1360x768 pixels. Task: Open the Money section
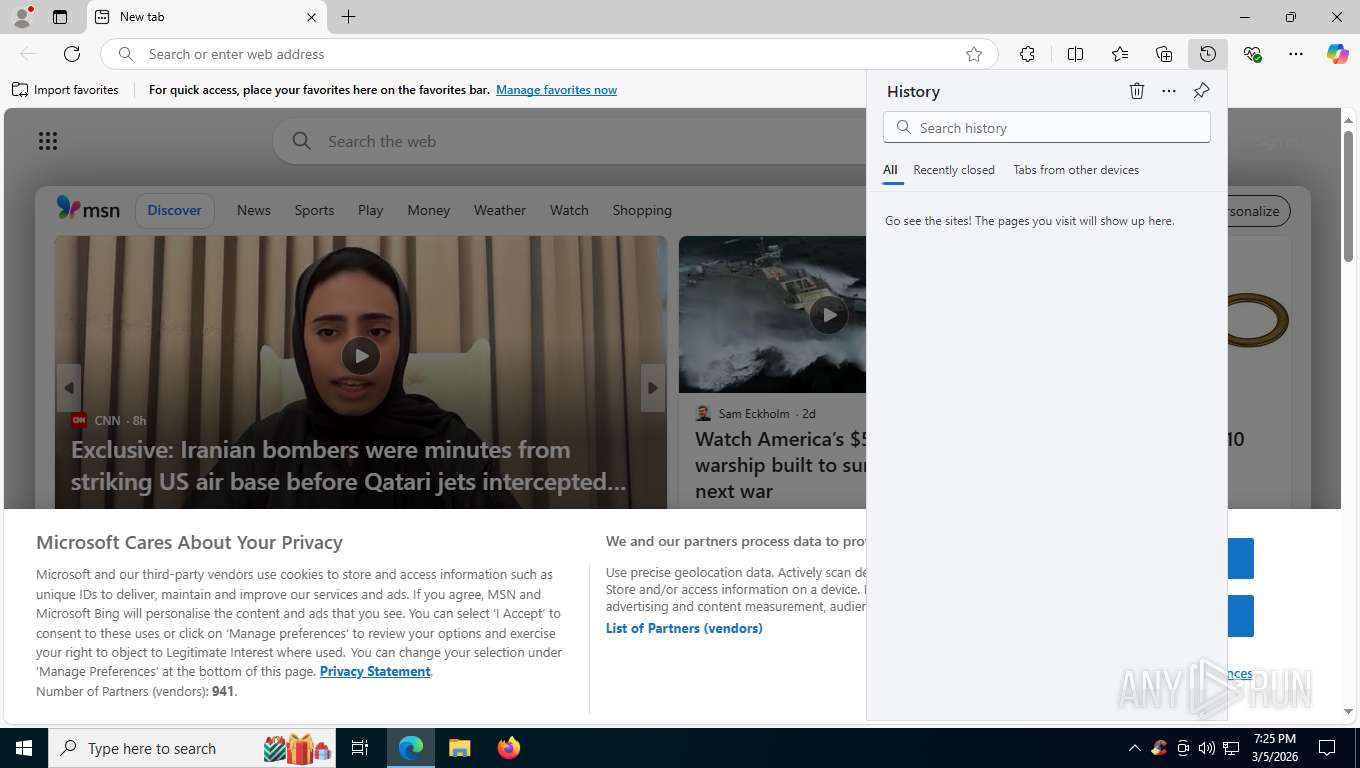click(429, 210)
